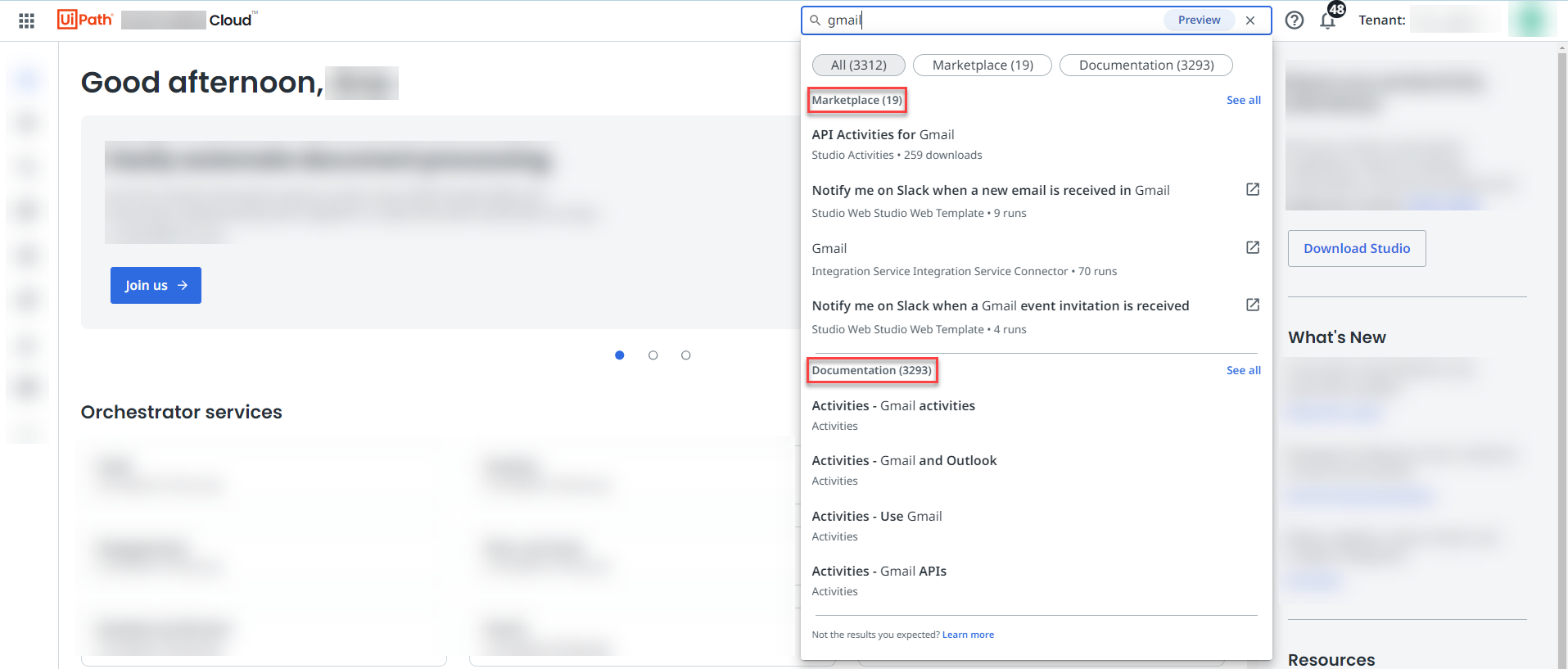Switch to the second carousel slide dot
1568x669 pixels.
(x=653, y=355)
